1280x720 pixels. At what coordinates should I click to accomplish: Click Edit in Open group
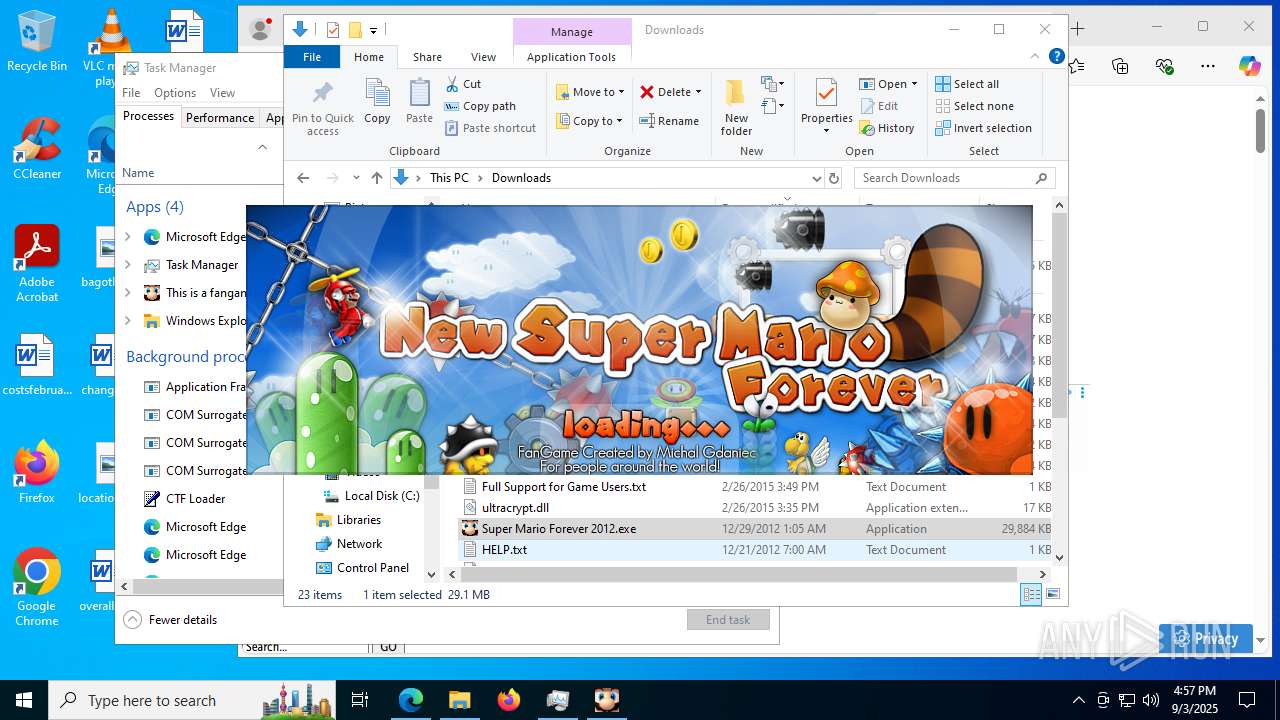[x=879, y=106]
